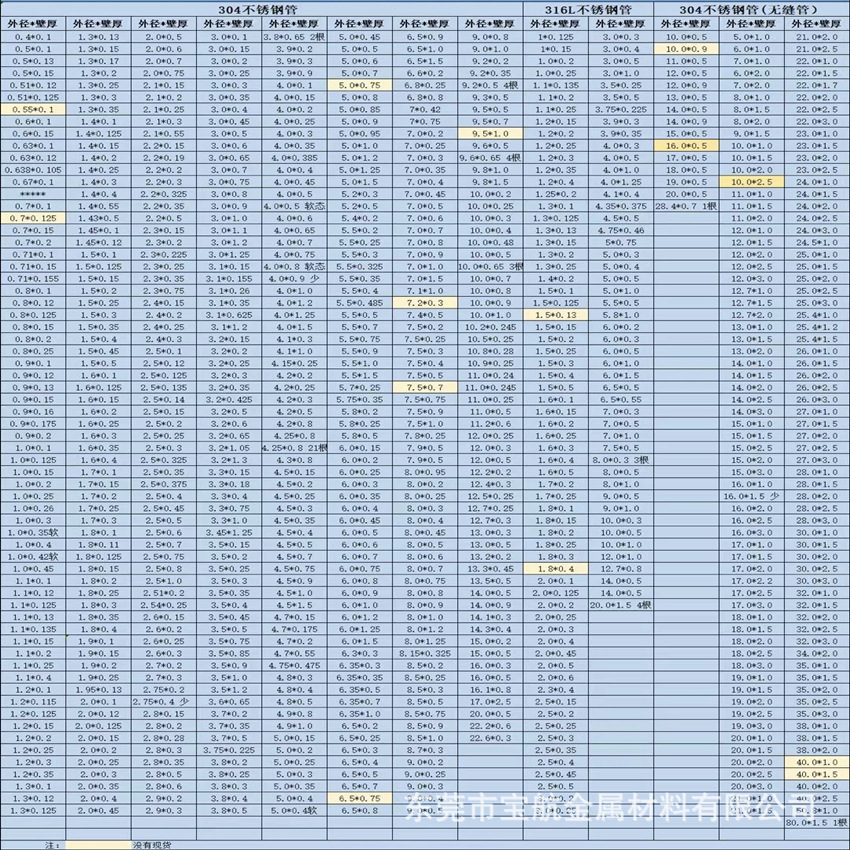850x850 pixels.
Task: Click the yellow legend swatch beside 没有现货
Action: pos(98,845)
